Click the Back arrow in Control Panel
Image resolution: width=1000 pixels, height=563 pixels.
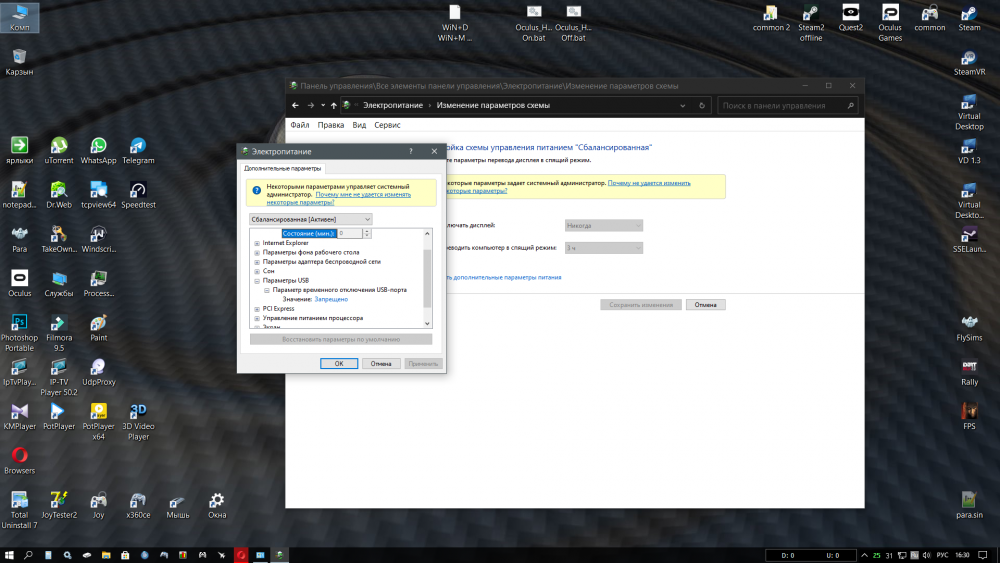tap(296, 105)
